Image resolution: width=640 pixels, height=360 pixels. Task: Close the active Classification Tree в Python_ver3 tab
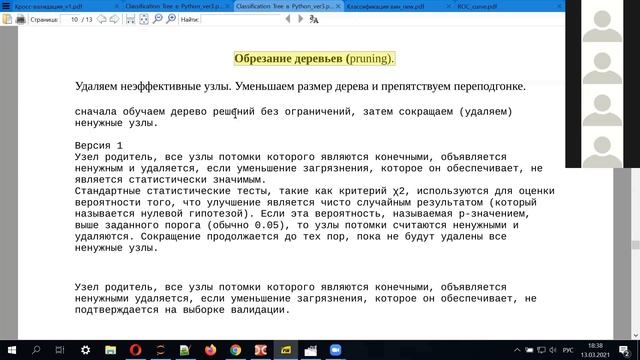[338, 7]
